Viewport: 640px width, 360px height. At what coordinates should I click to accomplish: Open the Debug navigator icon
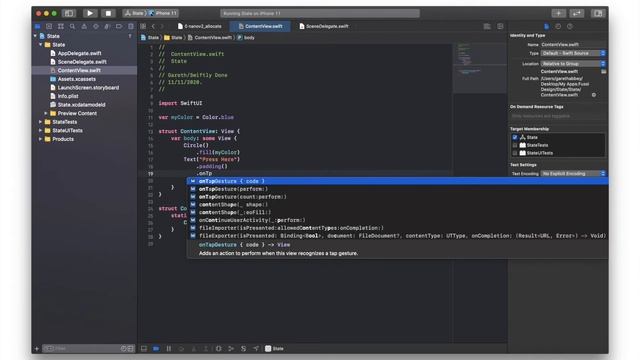click(x=107, y=26)
